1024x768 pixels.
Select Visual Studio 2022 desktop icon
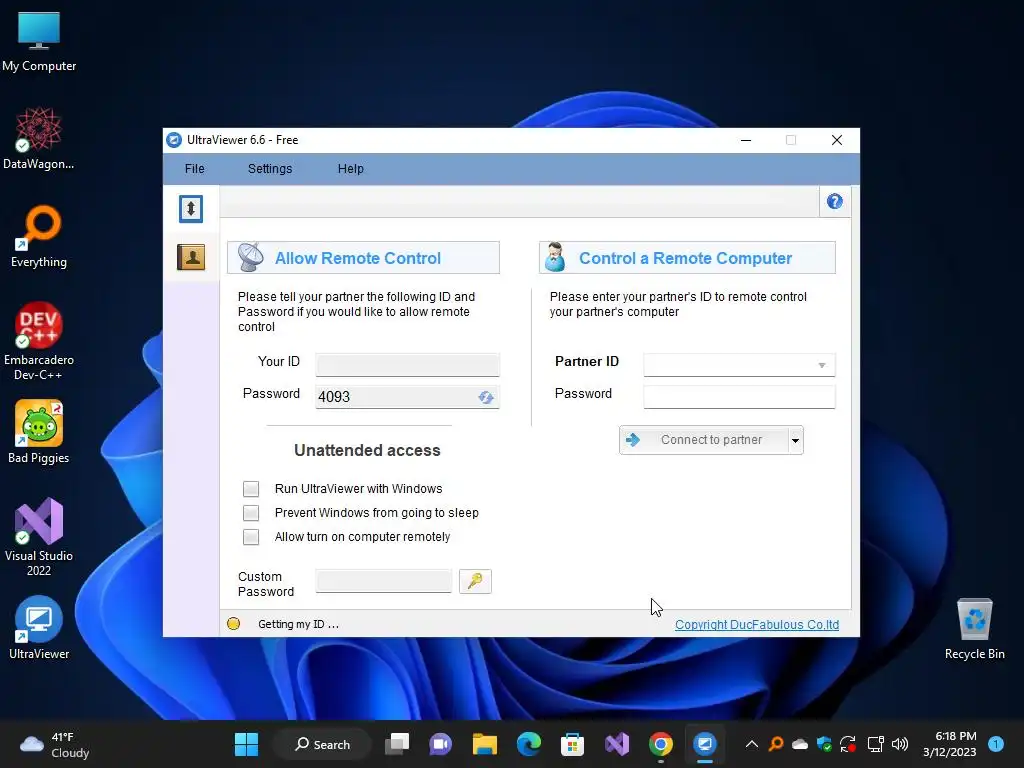pos(39,537)
